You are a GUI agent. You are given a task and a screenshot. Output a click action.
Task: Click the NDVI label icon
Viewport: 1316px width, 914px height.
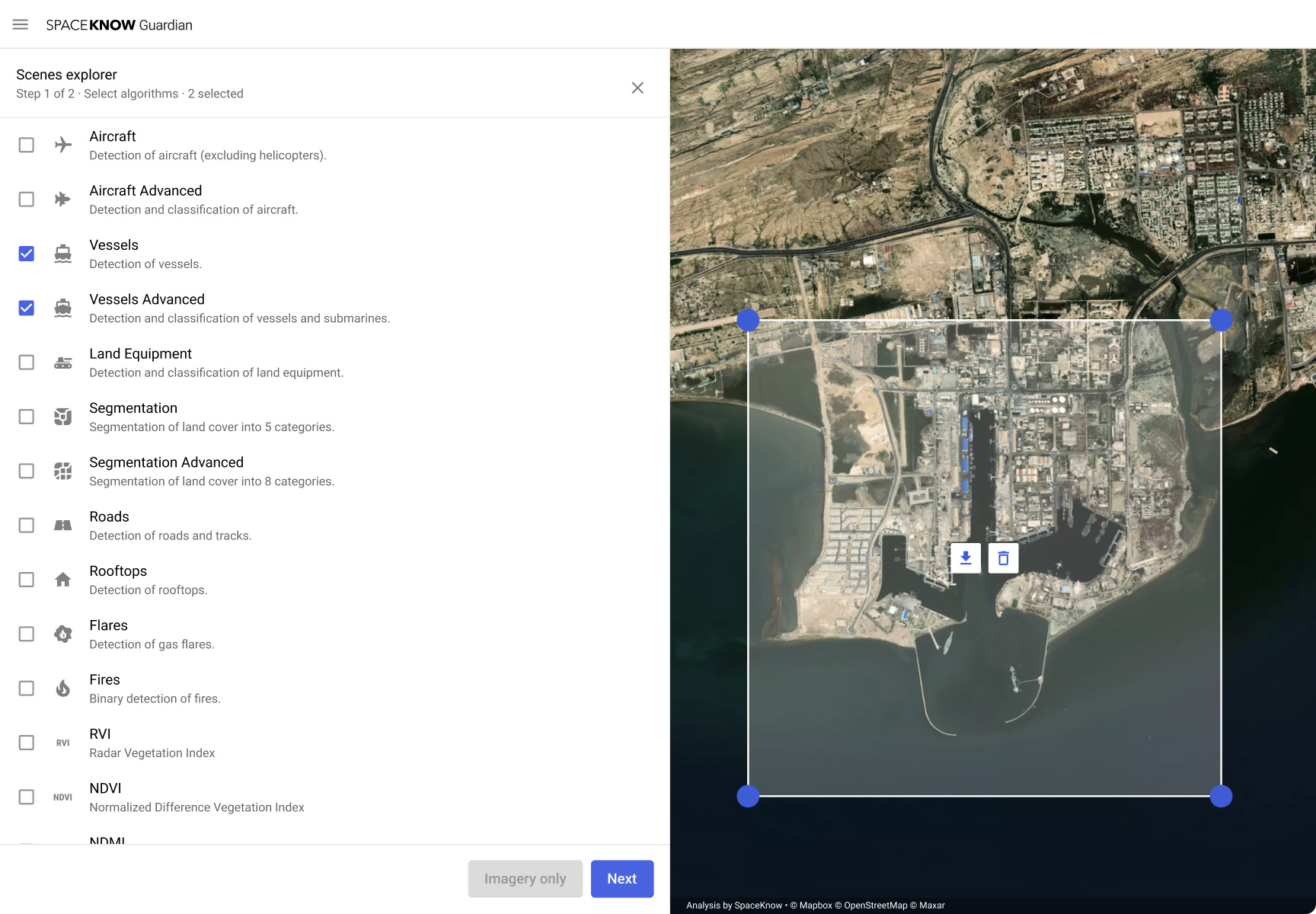[x=63, y=797]
